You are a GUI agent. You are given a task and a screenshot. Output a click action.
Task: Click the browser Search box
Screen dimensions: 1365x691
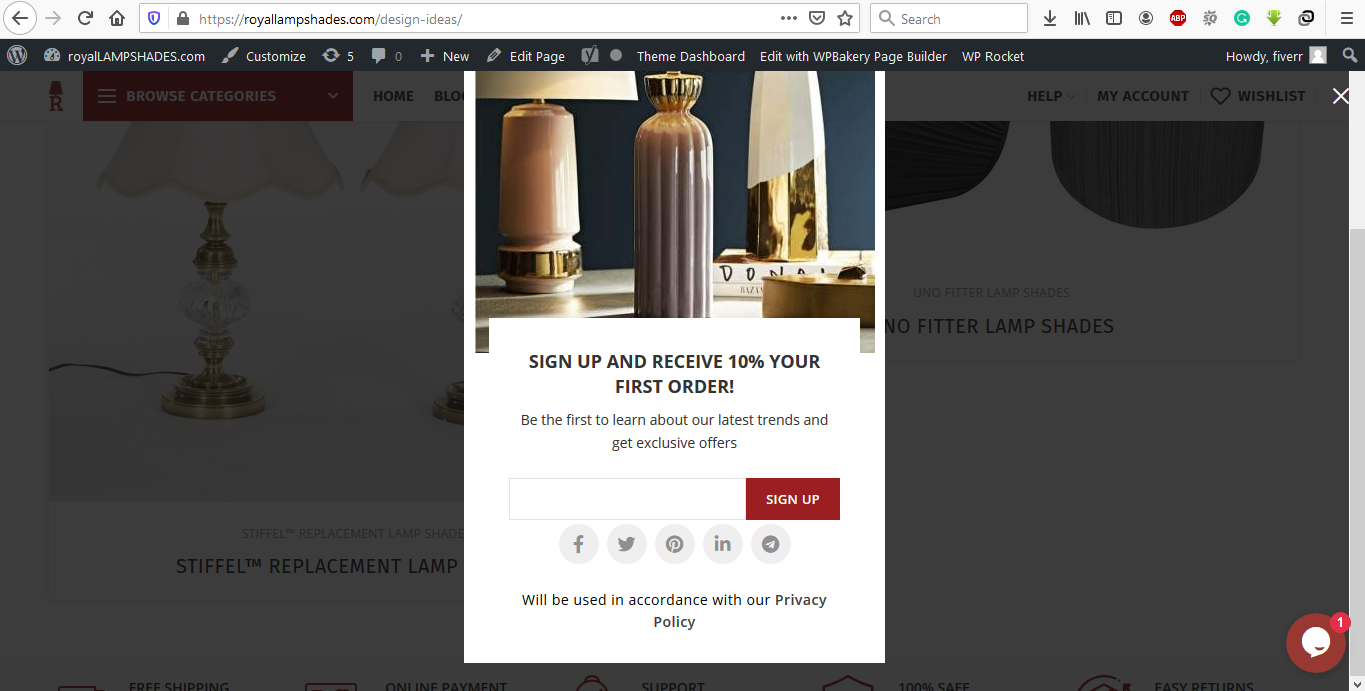[950, 18]
